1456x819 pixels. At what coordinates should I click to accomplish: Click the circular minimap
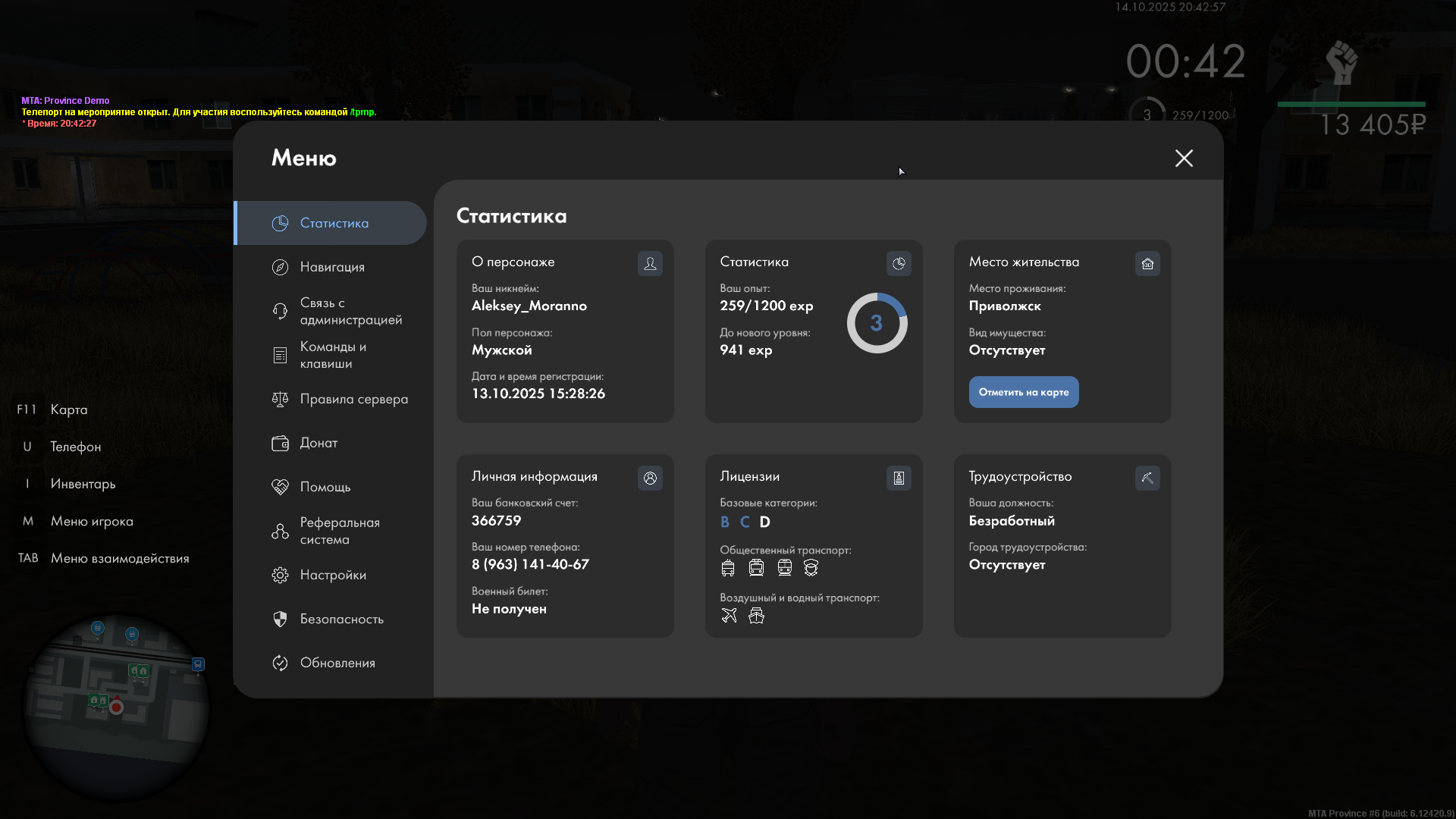pyautogui.click(x=116, y=707)
